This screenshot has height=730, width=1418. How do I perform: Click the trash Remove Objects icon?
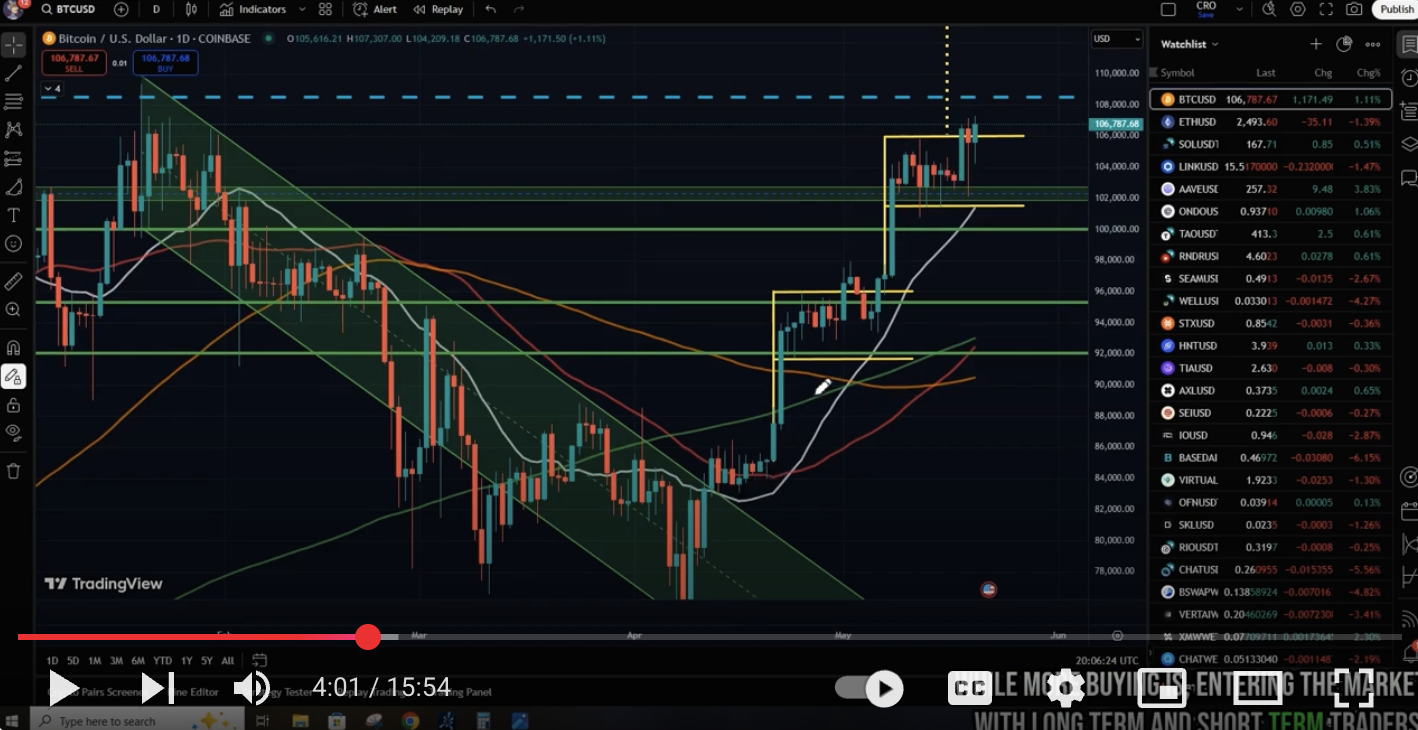(x=14, y=471)
